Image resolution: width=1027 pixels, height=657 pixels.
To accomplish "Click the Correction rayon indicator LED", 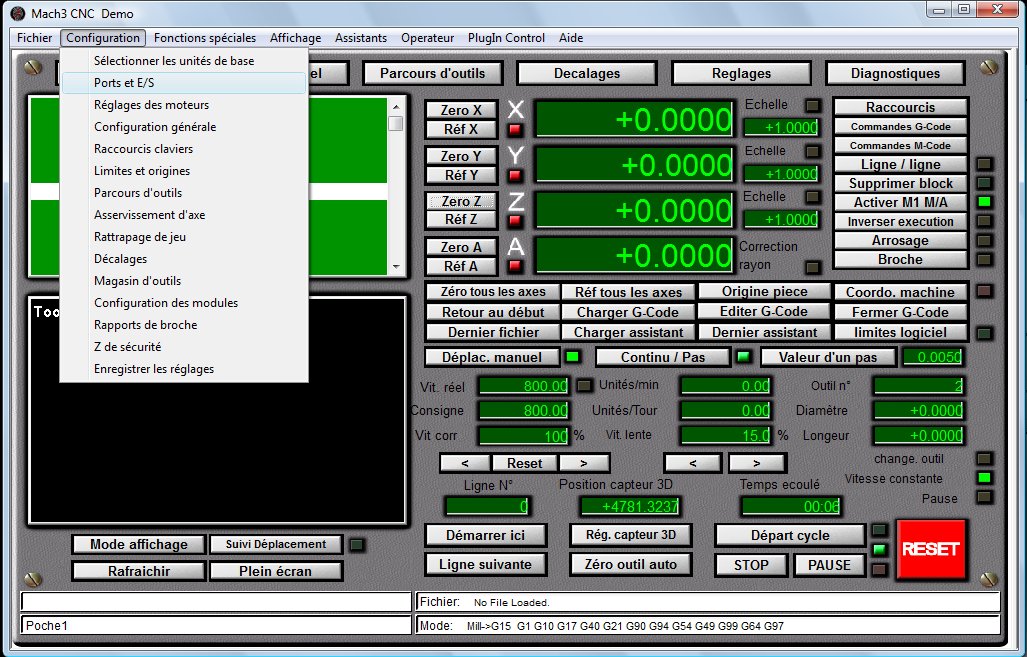I will tap(813, 267).
